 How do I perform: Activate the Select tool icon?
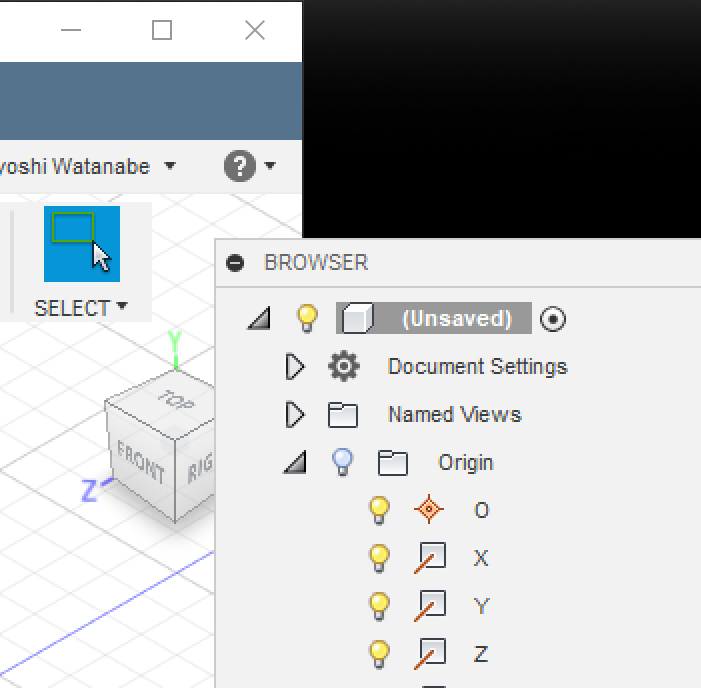[x=82, y=244]
